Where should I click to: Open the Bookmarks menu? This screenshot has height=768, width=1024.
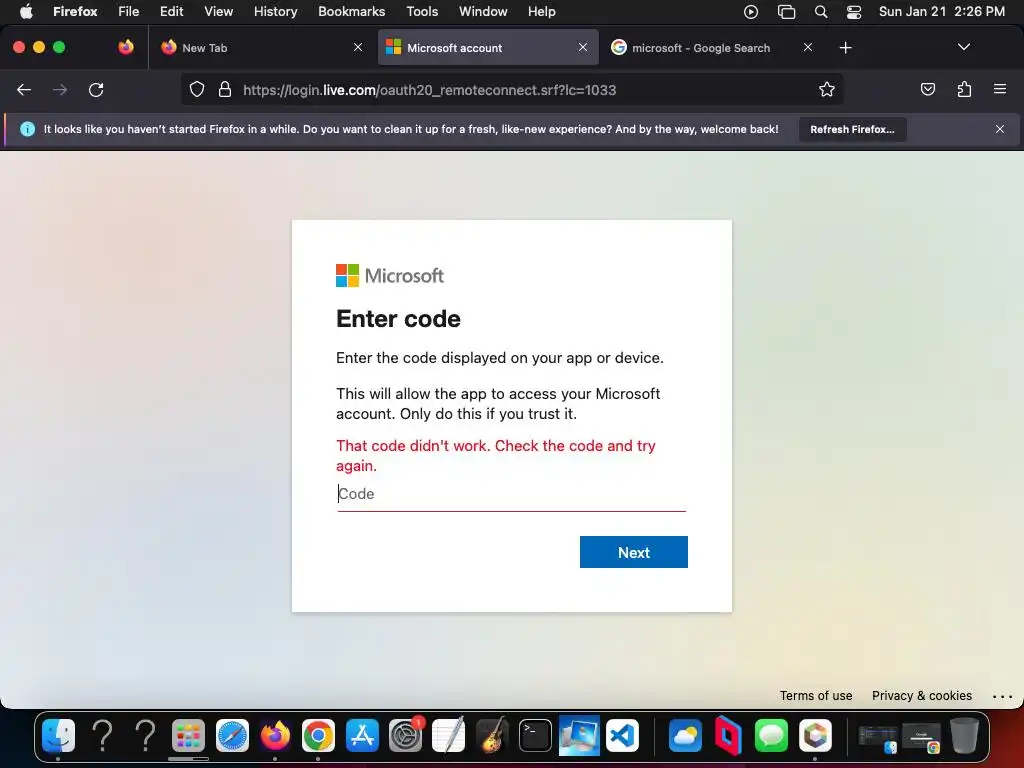pos(351,11)
